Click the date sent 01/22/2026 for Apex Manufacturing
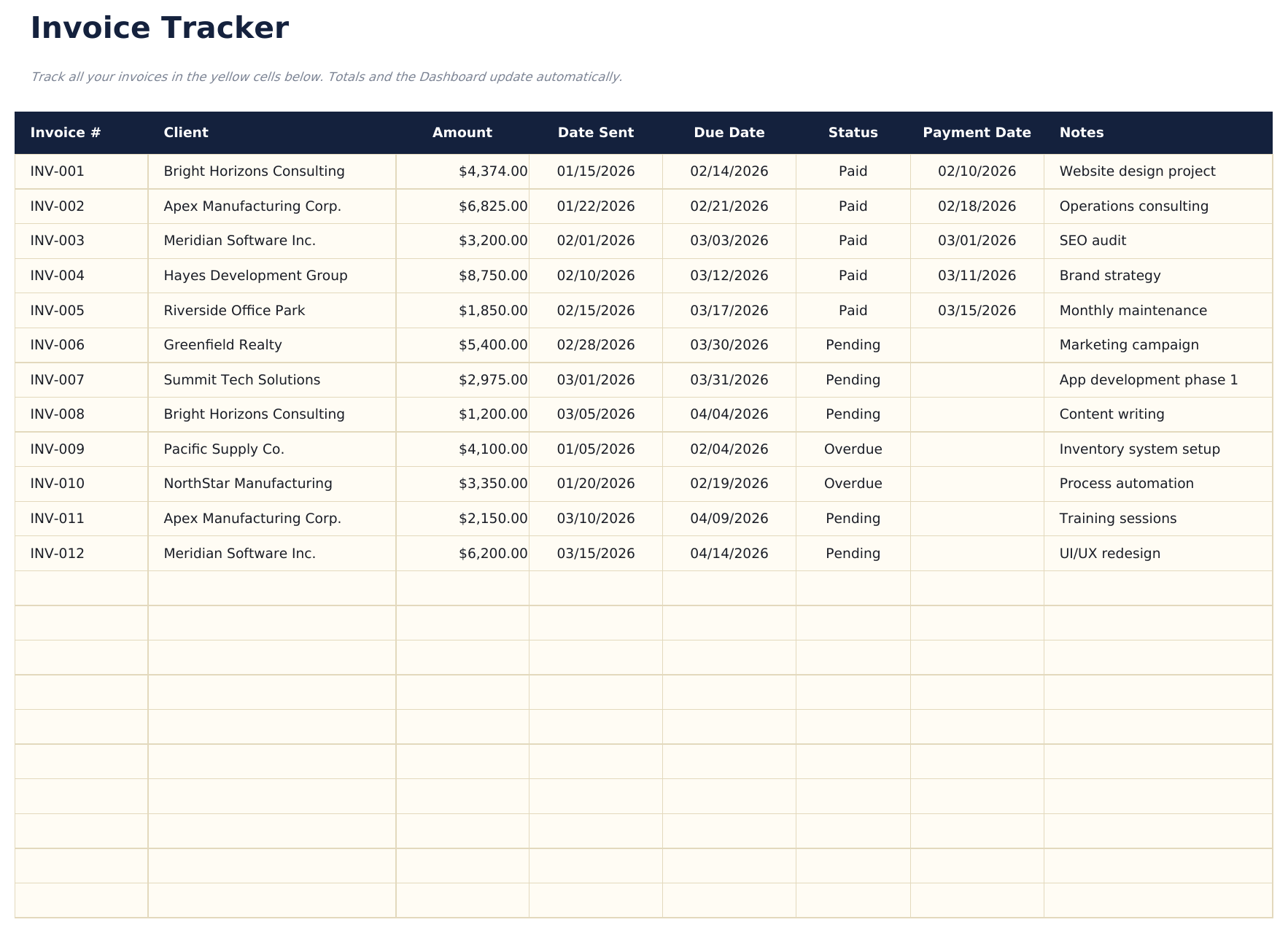 coord(596,206)
